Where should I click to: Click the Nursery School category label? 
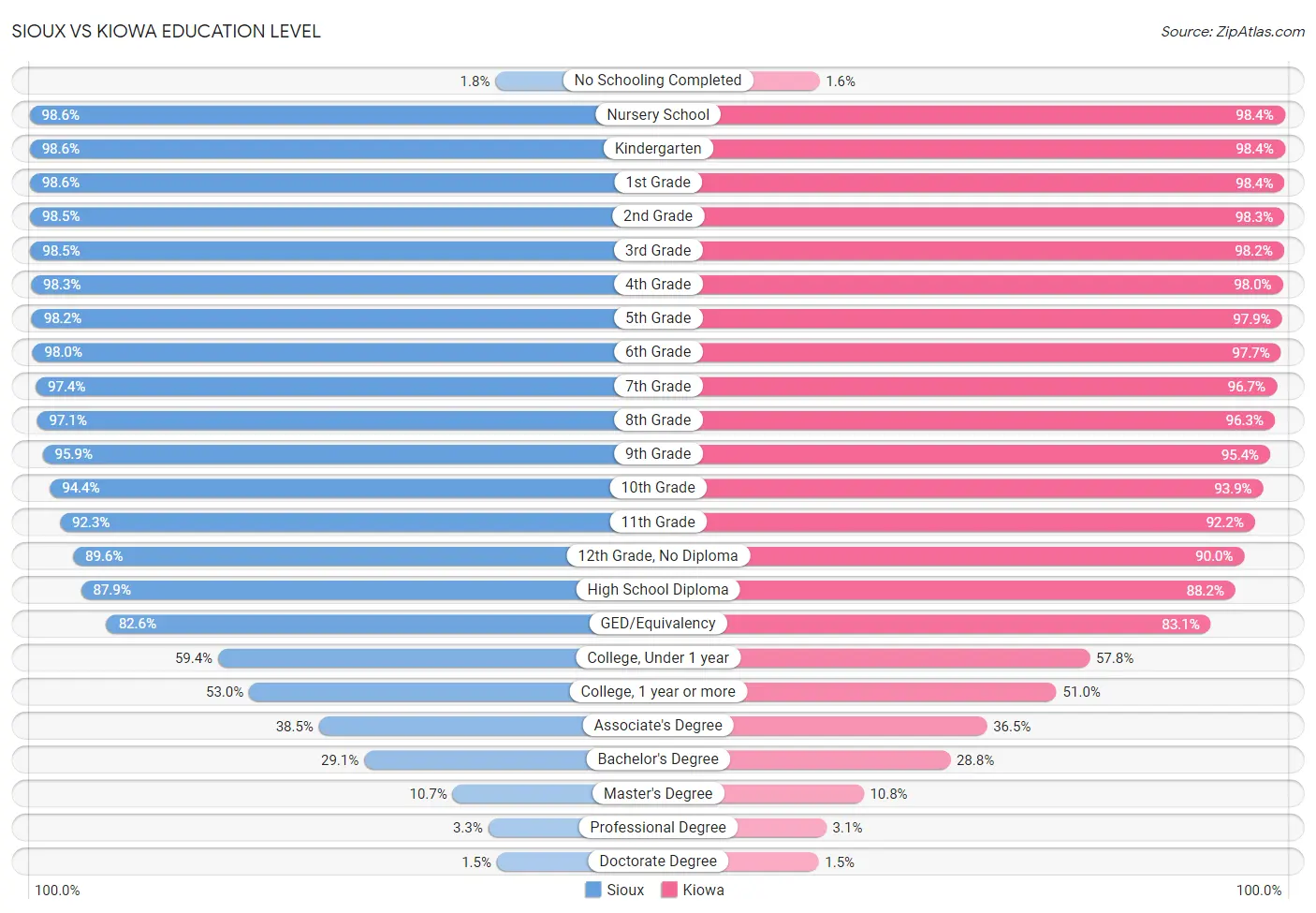(658, 114)
